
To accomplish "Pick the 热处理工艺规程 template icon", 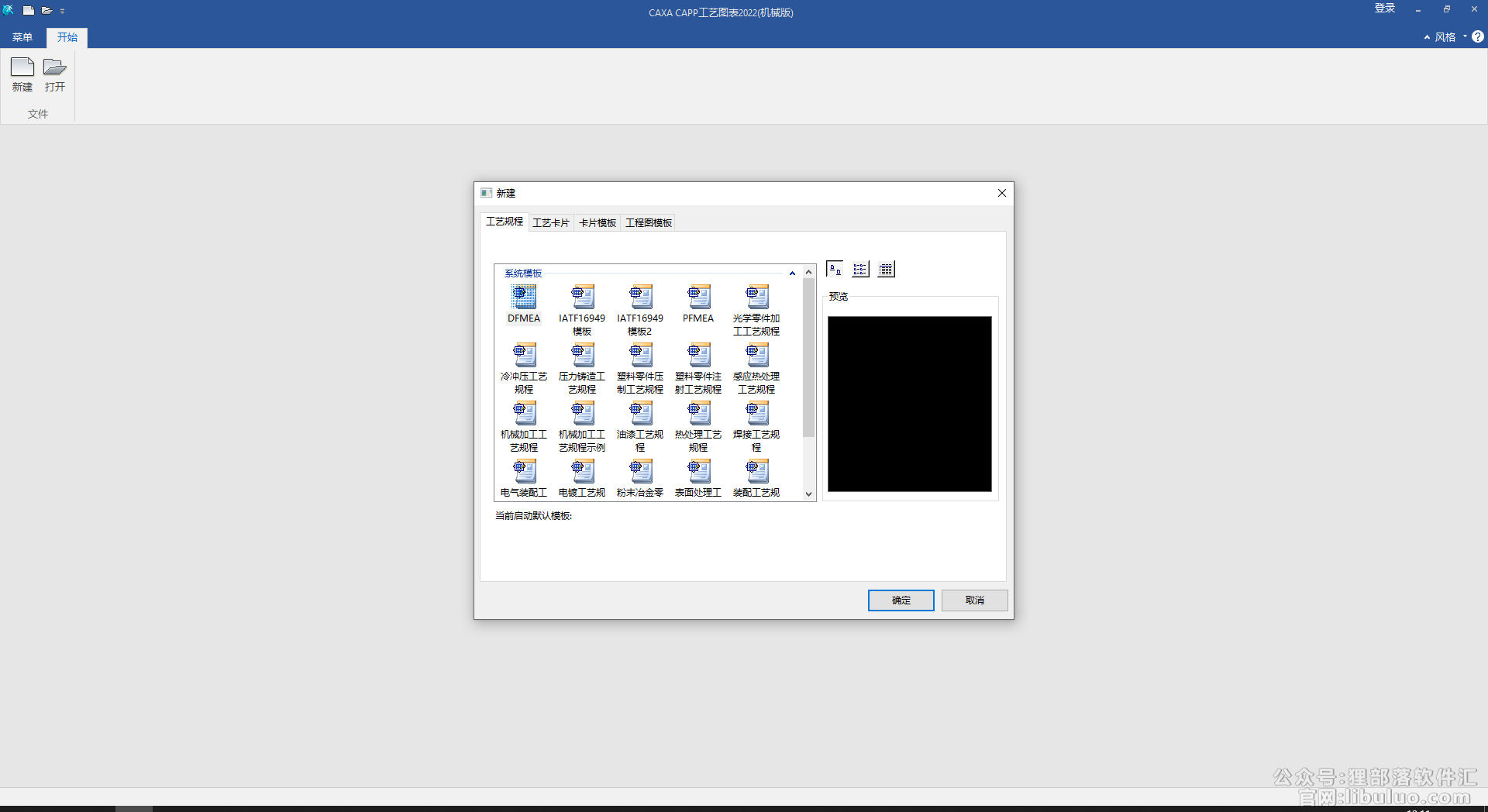I will (698, 413).
